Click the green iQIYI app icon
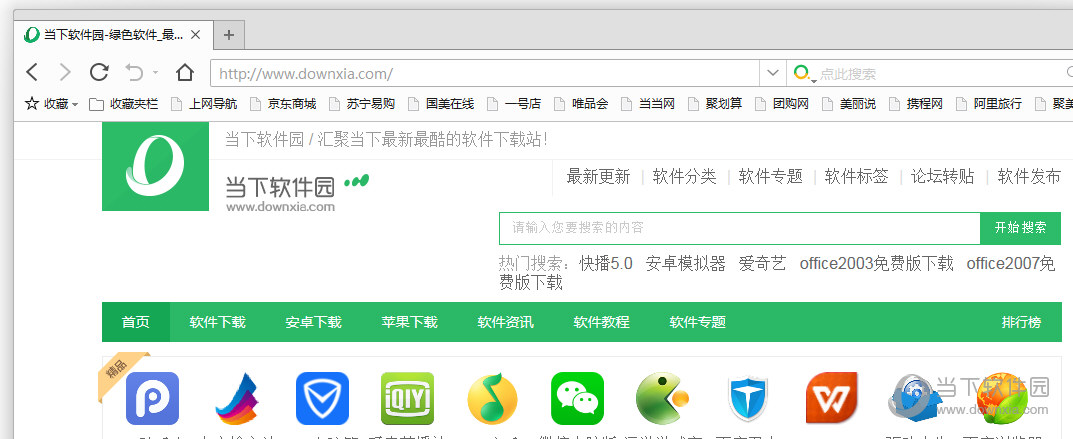 [x=408, y=398]
